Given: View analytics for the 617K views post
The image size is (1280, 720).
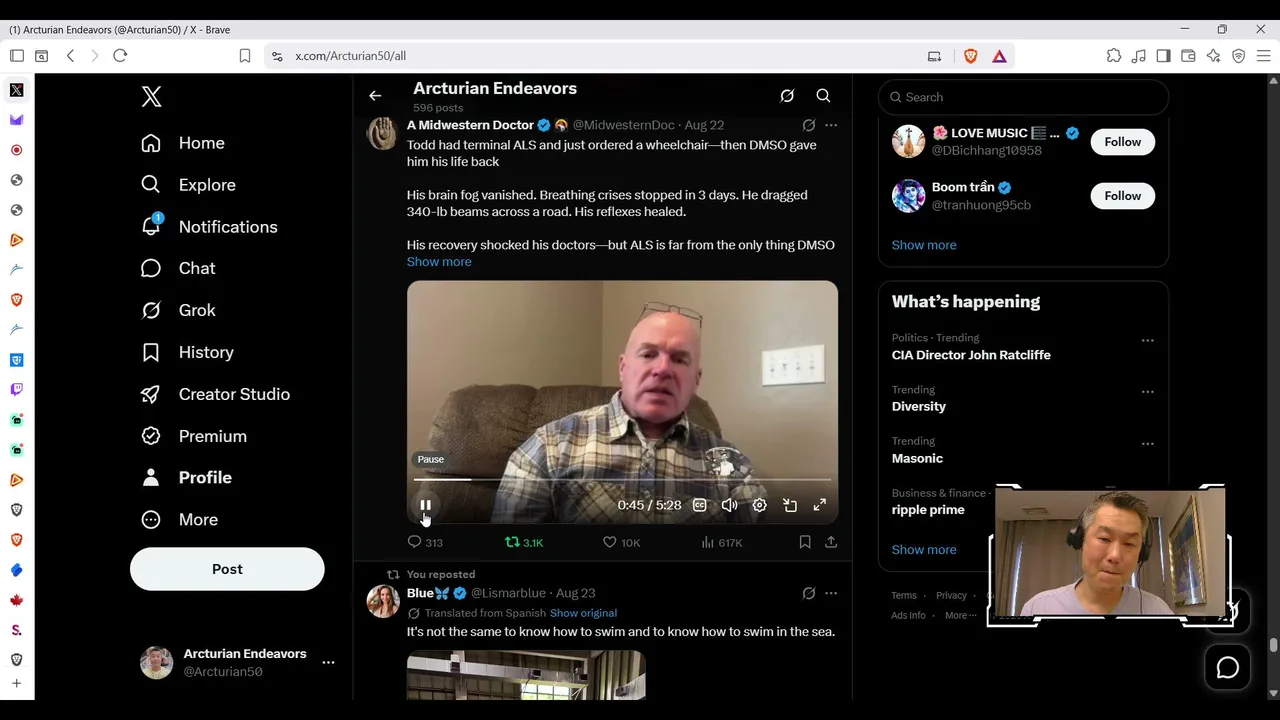Looking at the screenshot, I should pos(721,542).
